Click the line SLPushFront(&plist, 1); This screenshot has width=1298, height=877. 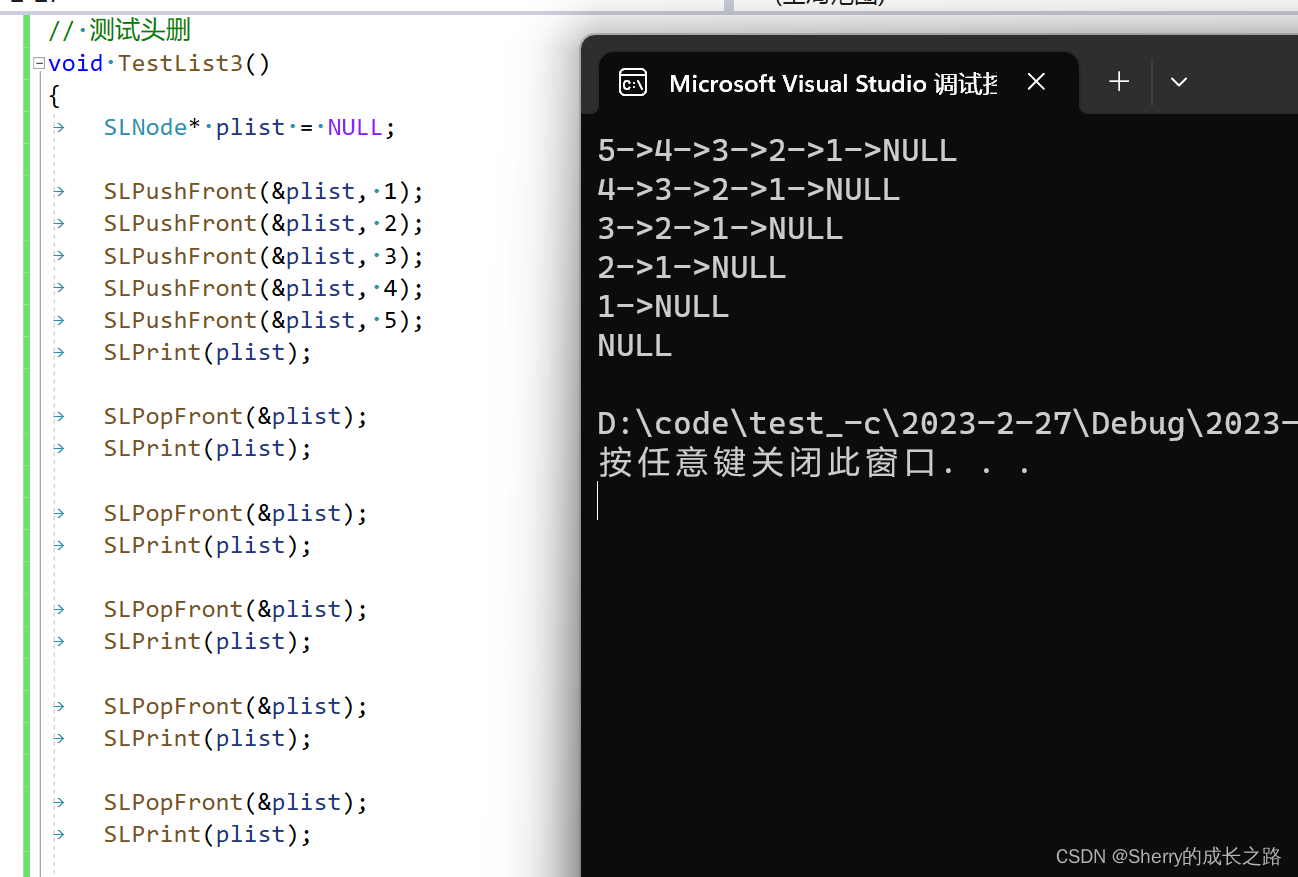click(x=264, y=191)
